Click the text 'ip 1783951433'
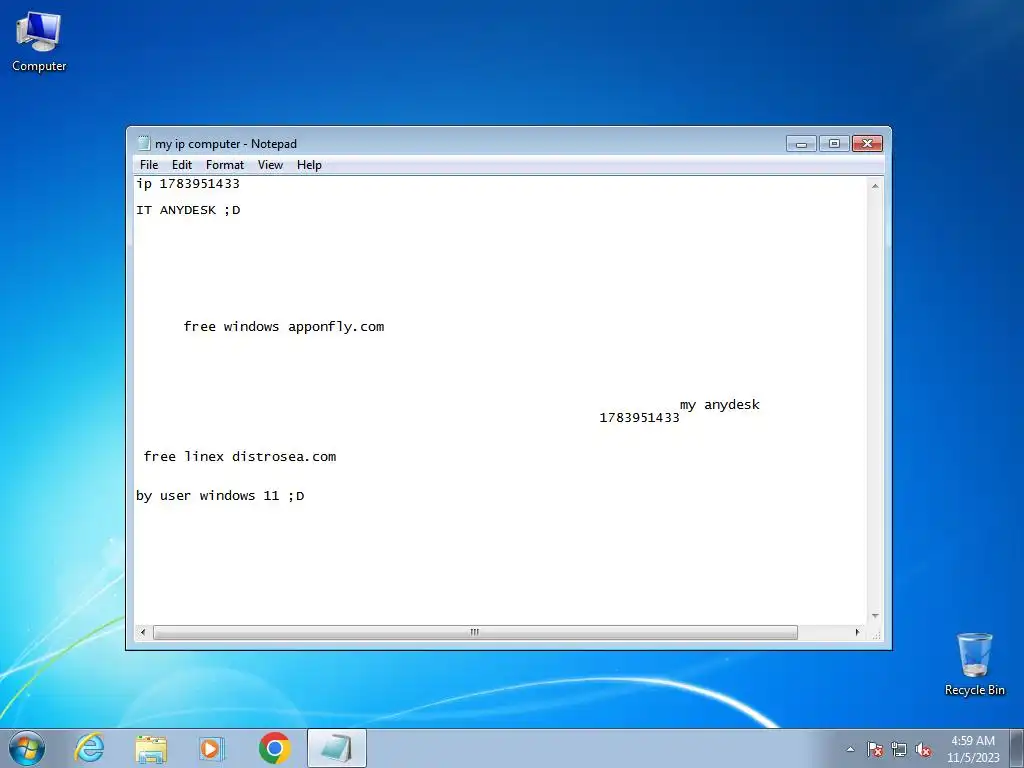1024x768 pixels. click(x=188, y=184)
